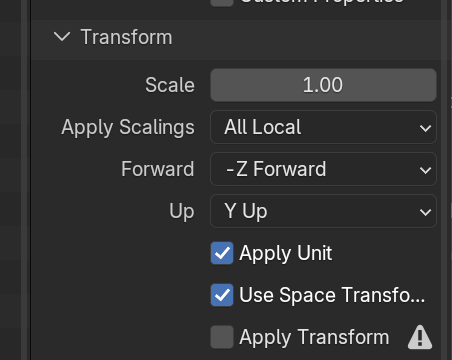Click the Scale property label

170,85
